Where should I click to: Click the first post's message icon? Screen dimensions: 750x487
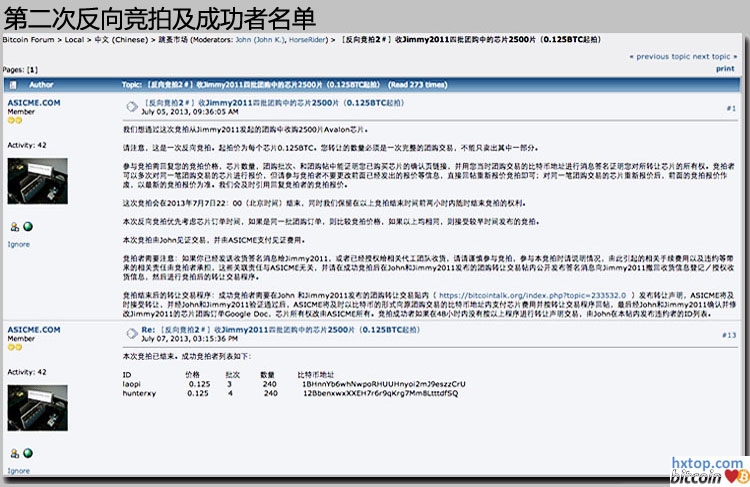(x=131, y=106)
